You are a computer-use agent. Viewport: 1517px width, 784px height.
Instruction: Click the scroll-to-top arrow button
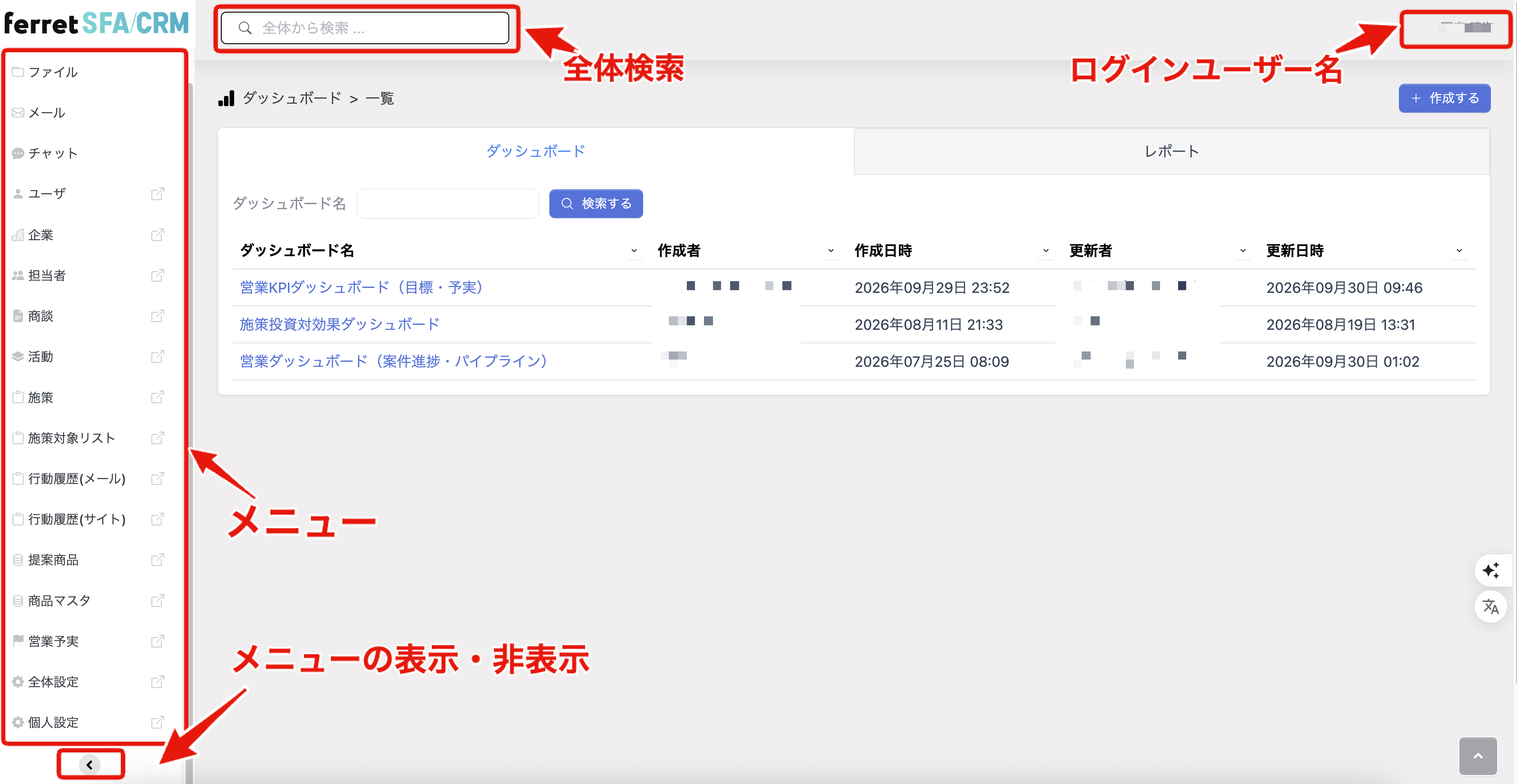click(1477, 756)
